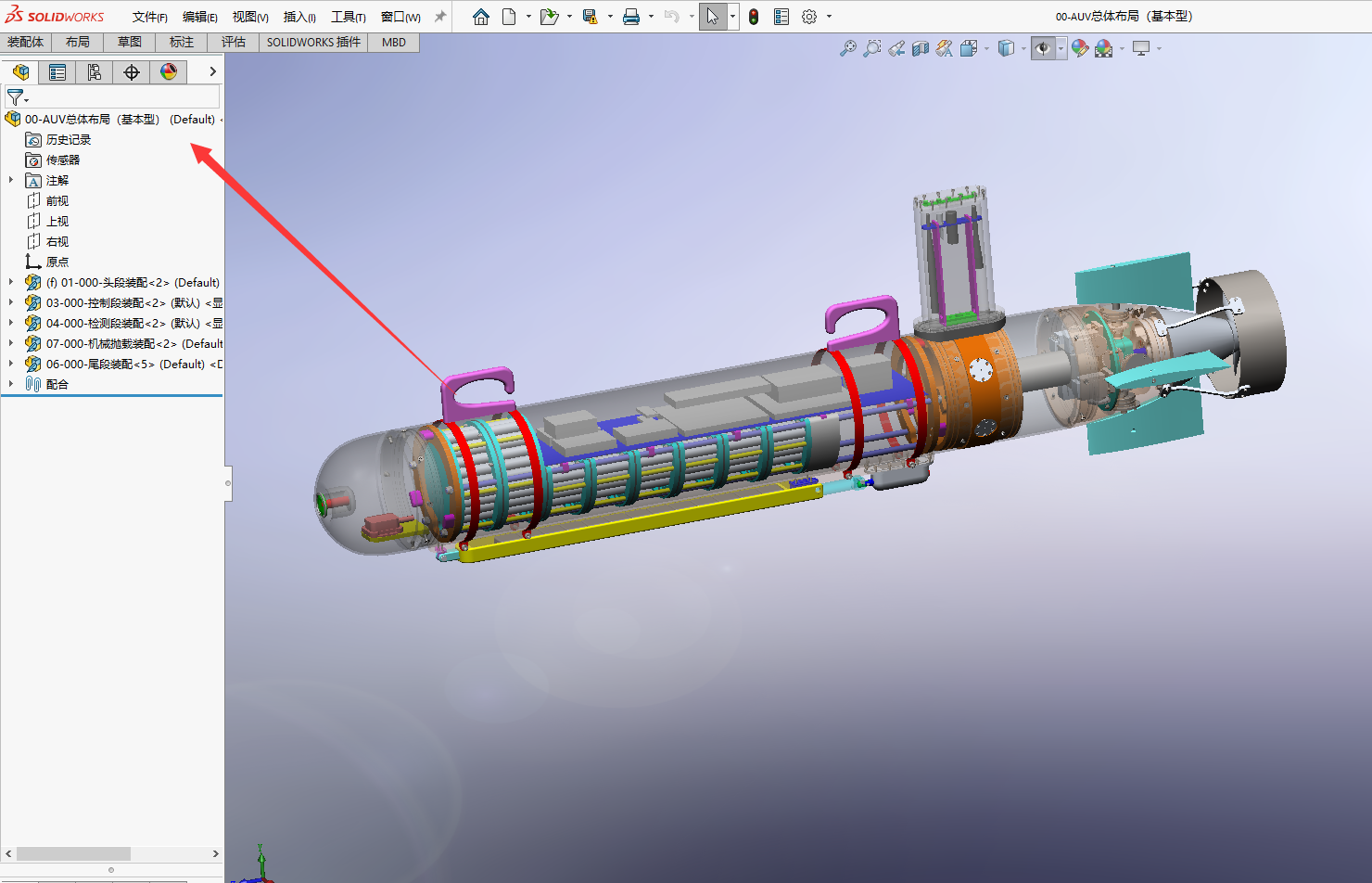The width and height of the screenshot is (1372, 883).
Task: Open Options gear dropdown arrow
Action: click(x=829, y=17)
